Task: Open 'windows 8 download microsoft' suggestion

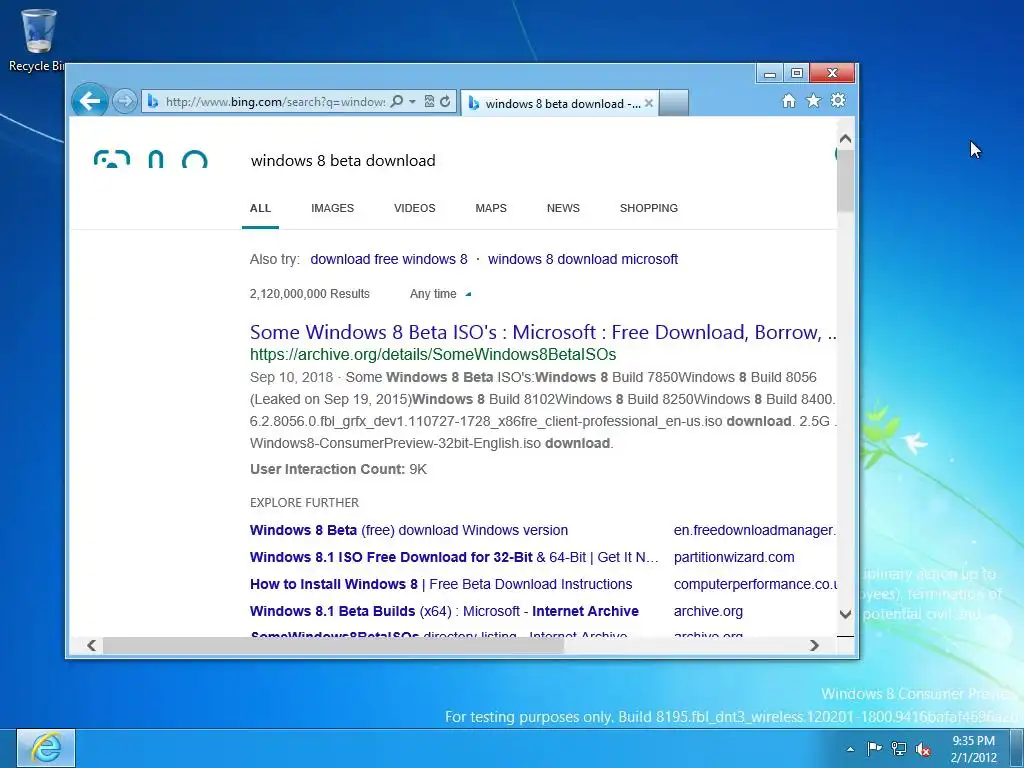Action: point(583,259)
